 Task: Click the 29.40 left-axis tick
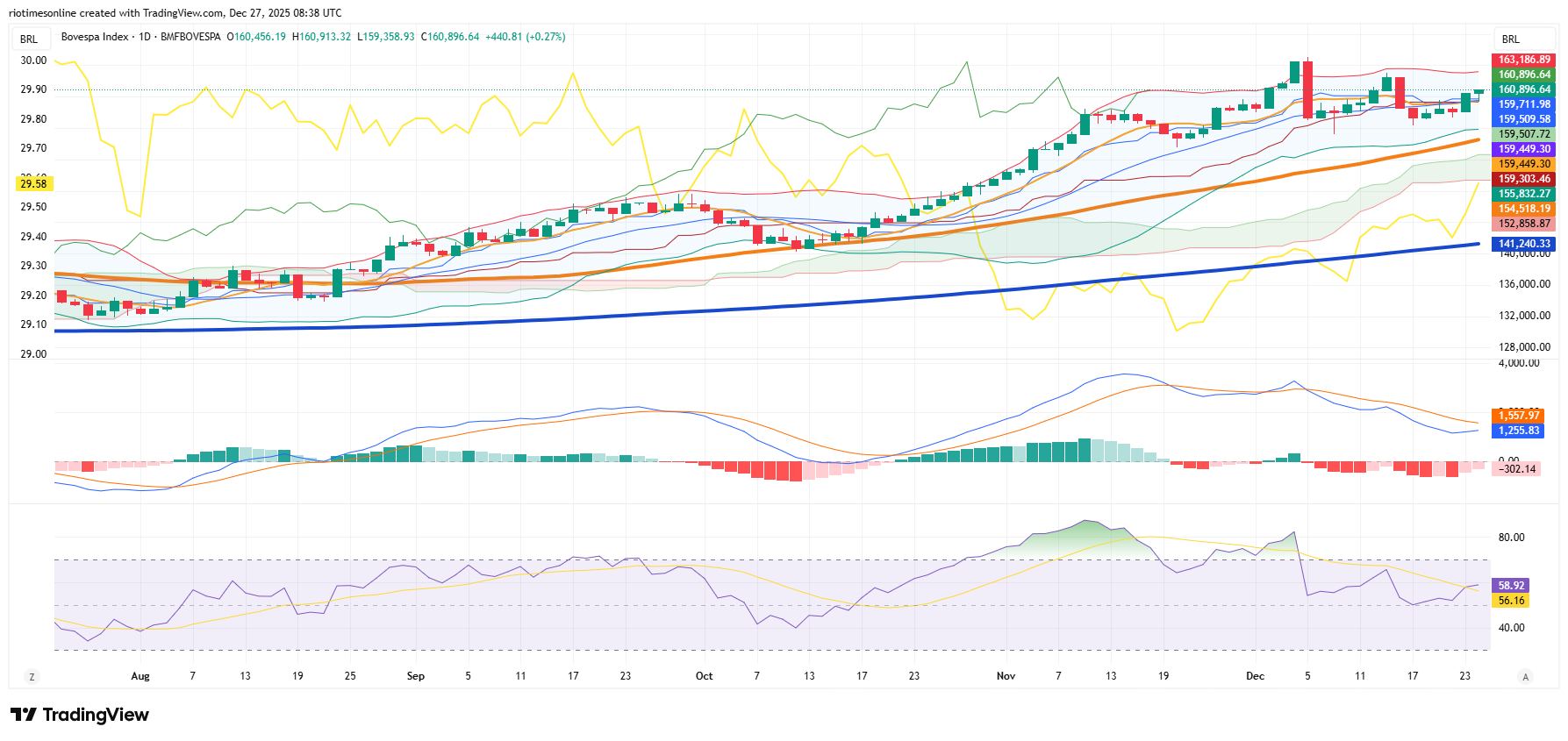coord(33,237)
